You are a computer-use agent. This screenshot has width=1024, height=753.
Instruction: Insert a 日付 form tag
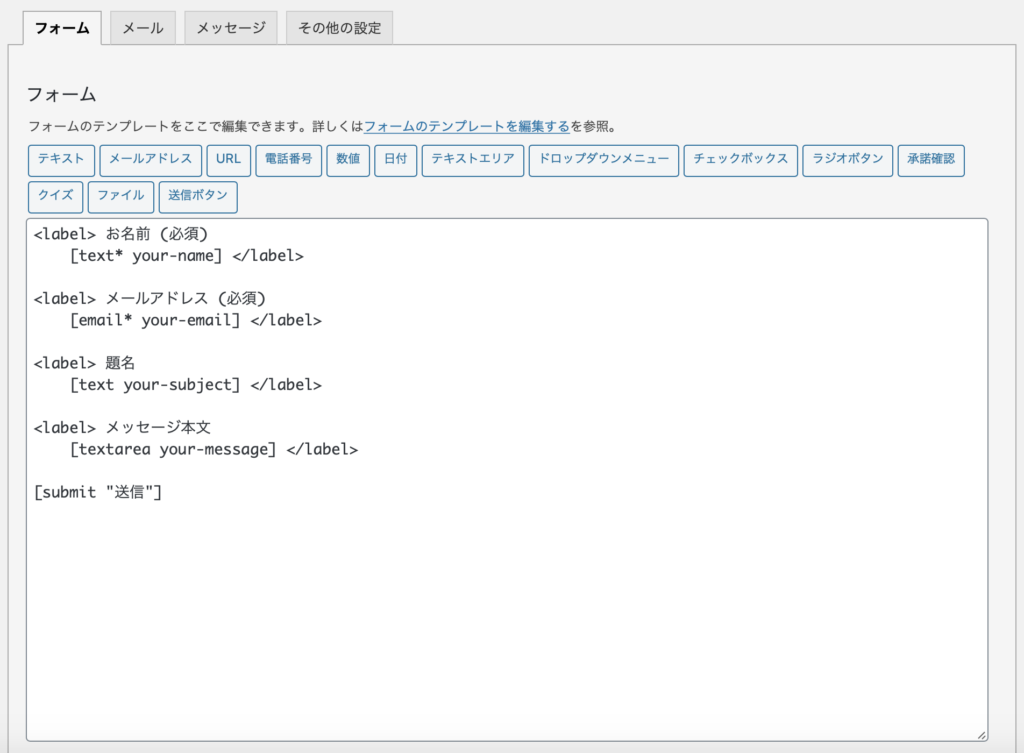click(x=395, y=160)
